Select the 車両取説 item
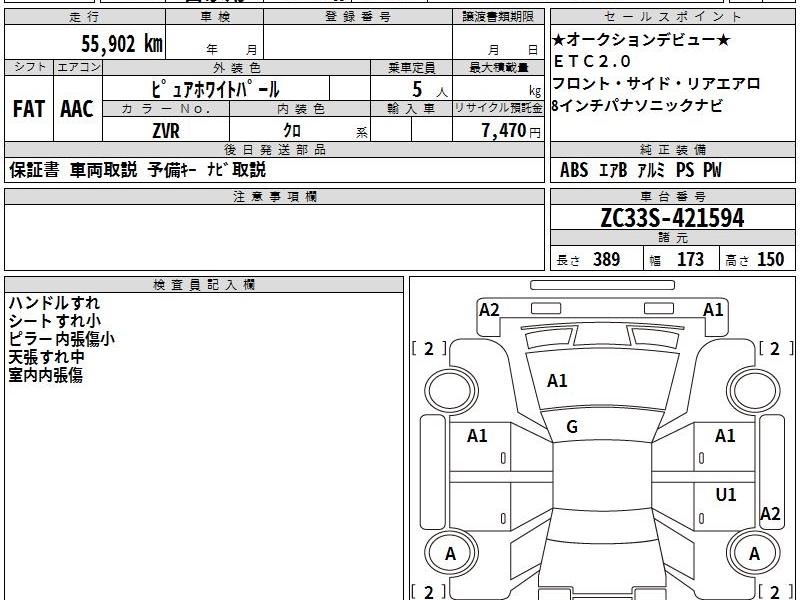Screen dimensions: 800x600 (104, 170)
